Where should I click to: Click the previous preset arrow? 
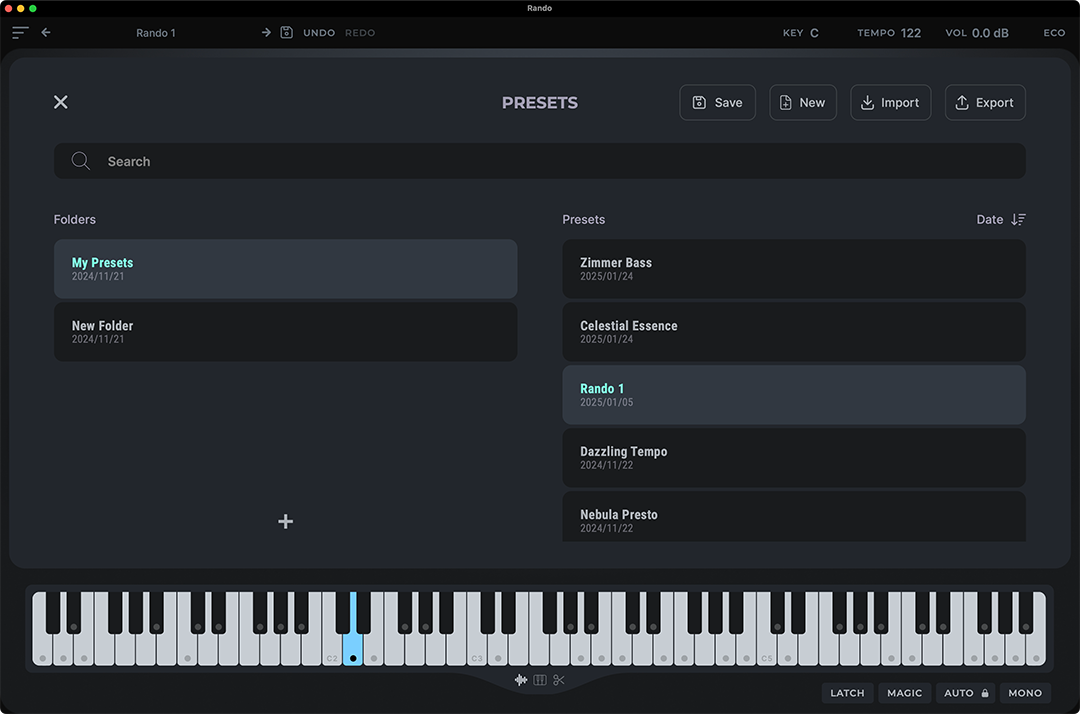tap(46, 33)
